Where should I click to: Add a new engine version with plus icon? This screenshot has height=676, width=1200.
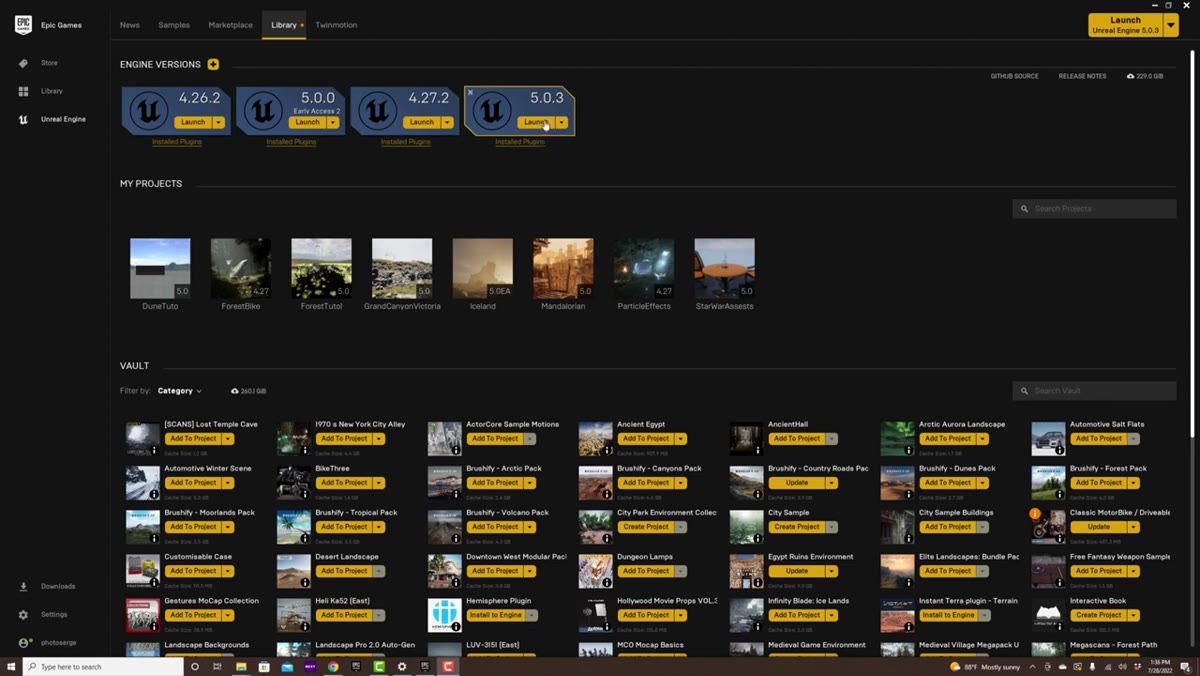click(x=213, y=65)
